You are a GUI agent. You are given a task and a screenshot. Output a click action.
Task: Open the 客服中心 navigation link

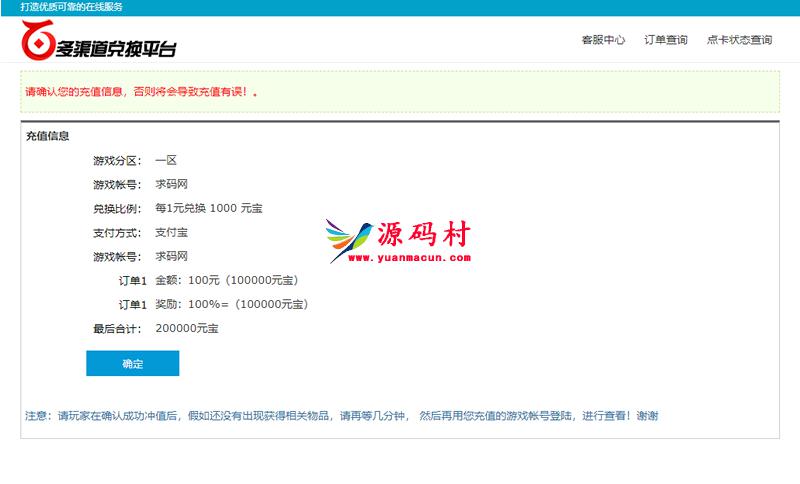[603, 40]
